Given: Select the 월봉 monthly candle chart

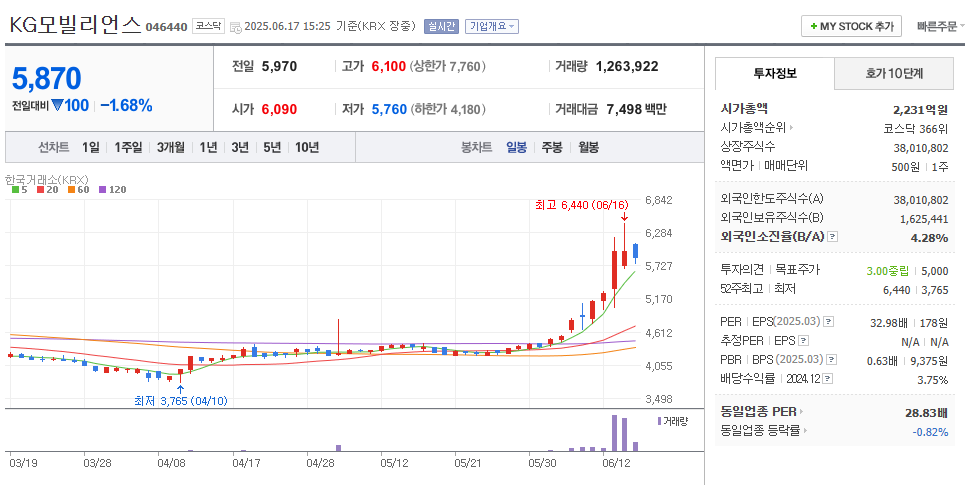Looking at the screenshot, I should 588,147.
